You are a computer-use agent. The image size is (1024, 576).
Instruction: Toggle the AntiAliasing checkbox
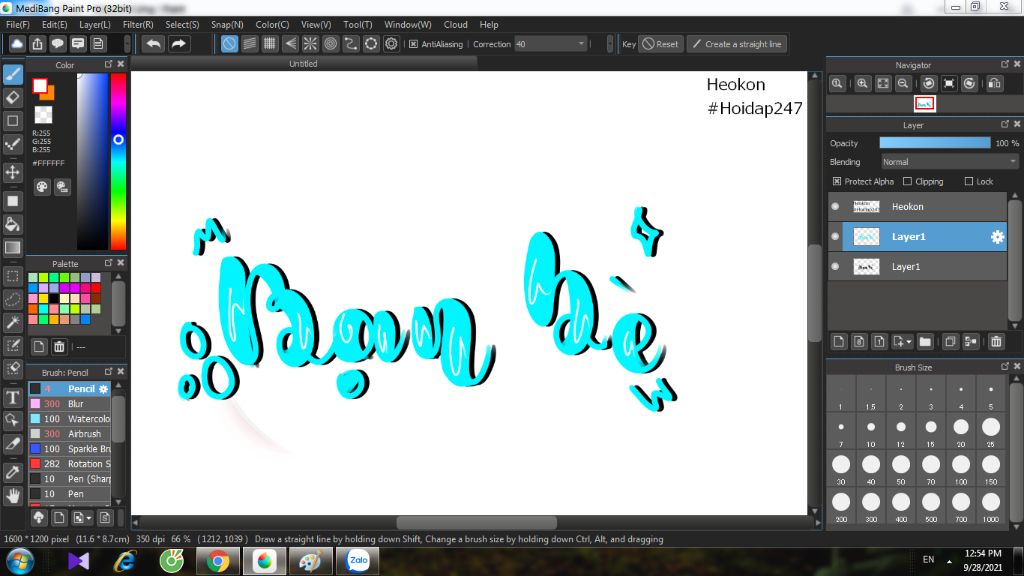413,44
